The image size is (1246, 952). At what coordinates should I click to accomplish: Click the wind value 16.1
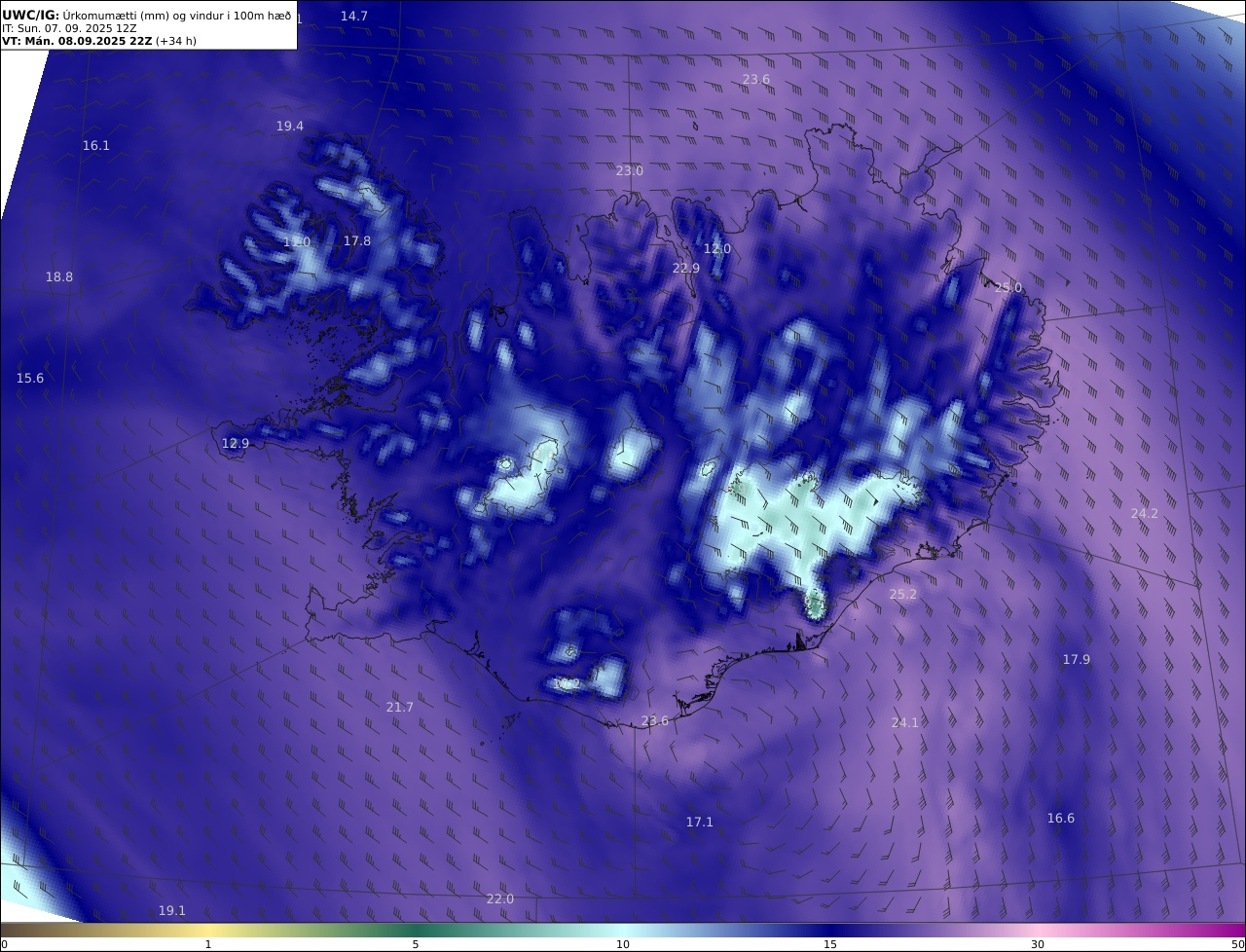pyautogui.click(x=96, y=146)
